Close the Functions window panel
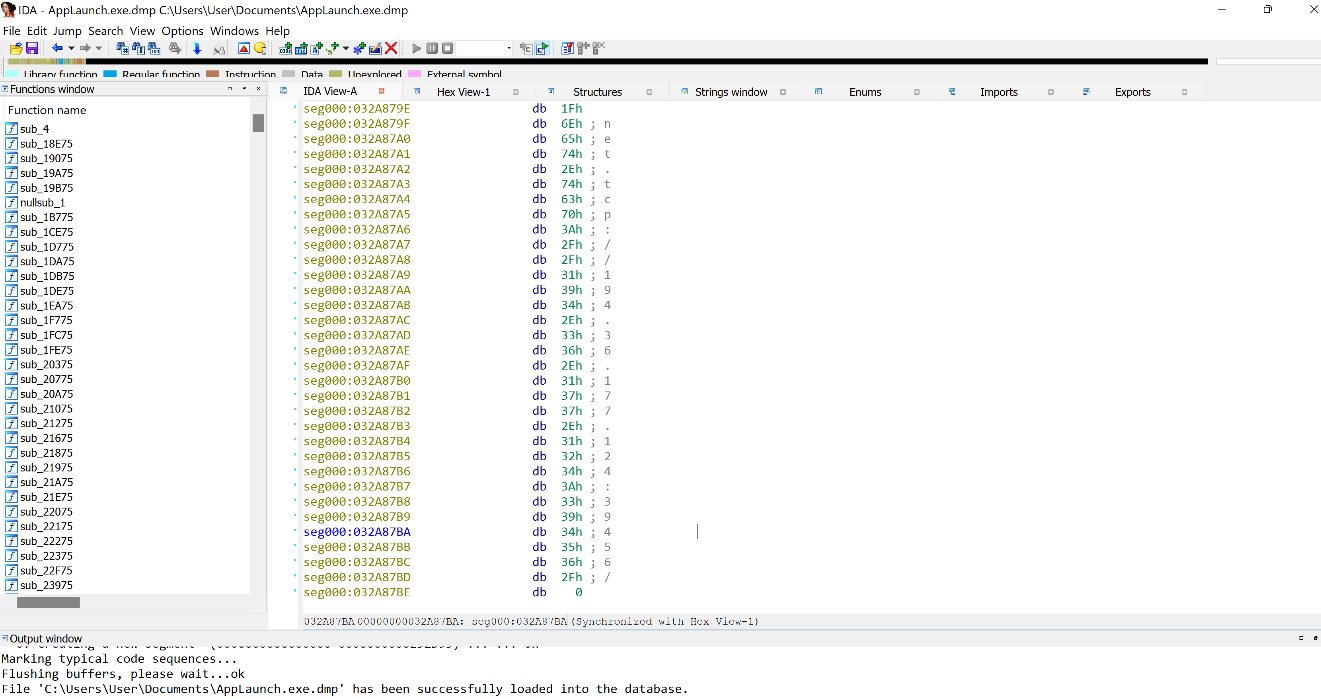This screenshot has width=1321, height=699. click(258, 89)
